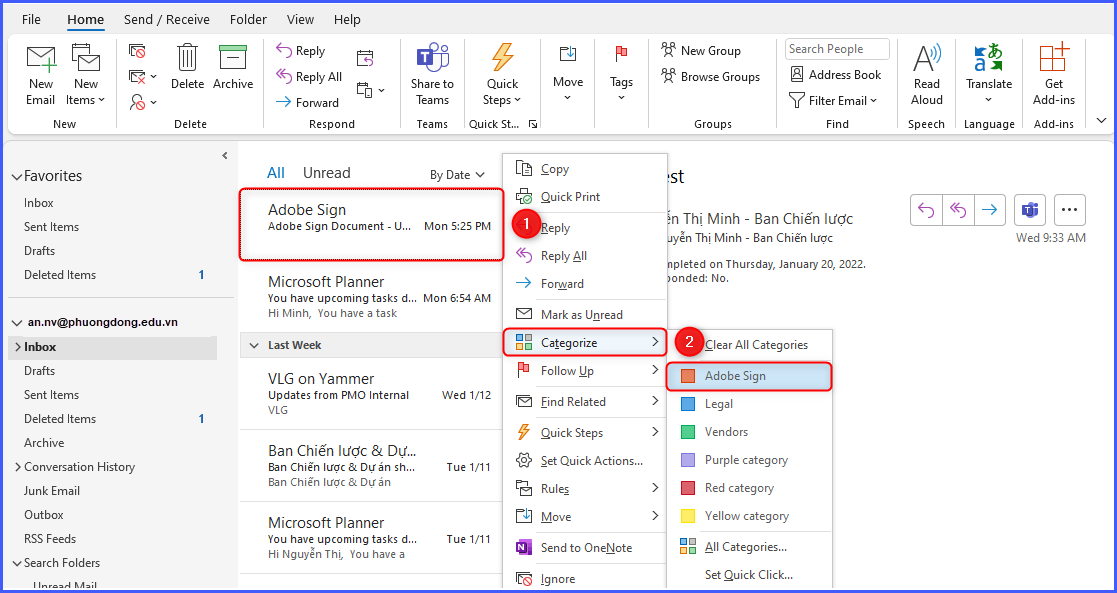This screenshot has width=1117, height=593.
Task: Click Reply in the Respond ribbon group
Action: point(300,51)
